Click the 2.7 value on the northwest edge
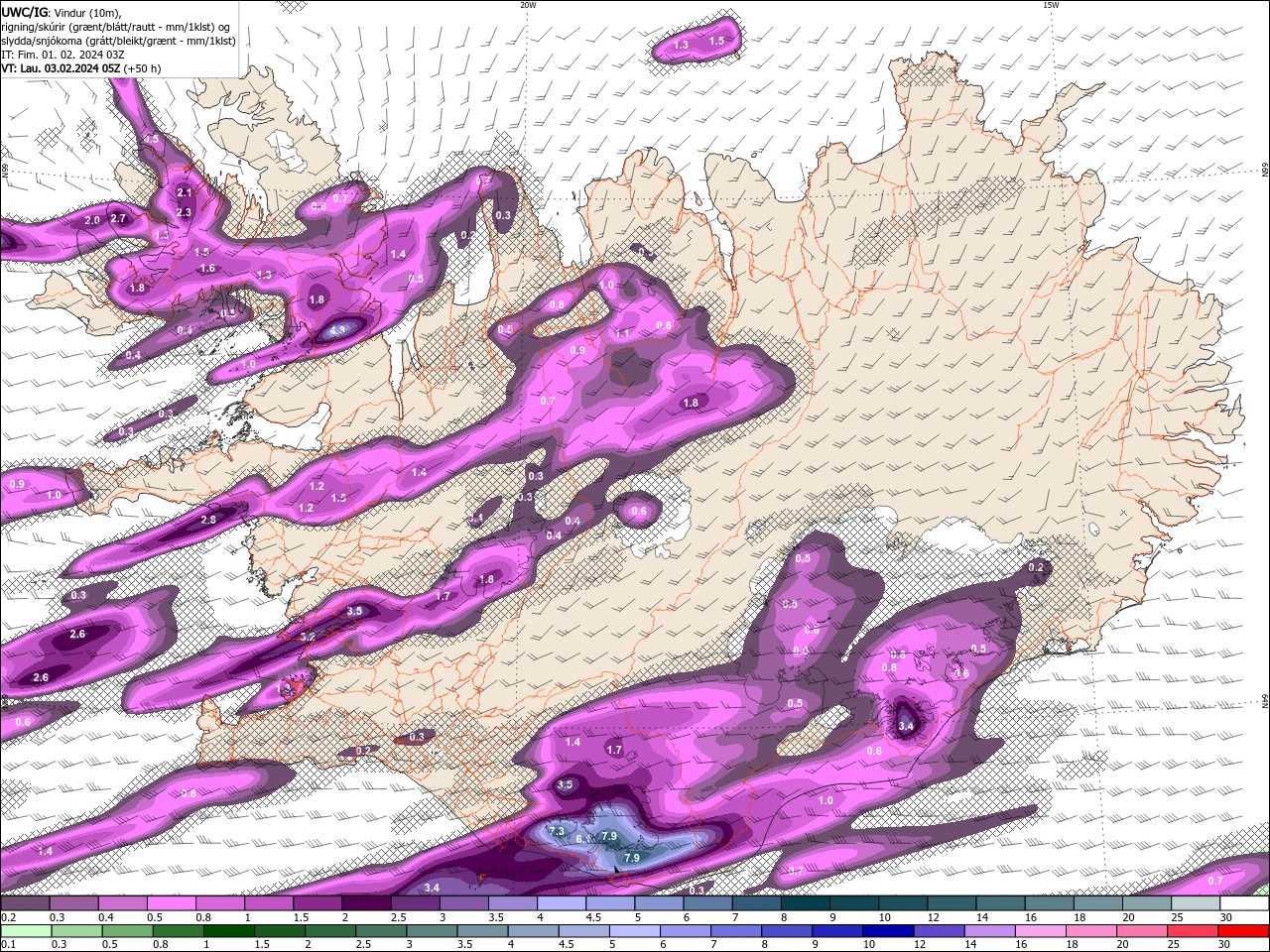The width and height of the screenshot is (1270, 952). coord(118,218)
